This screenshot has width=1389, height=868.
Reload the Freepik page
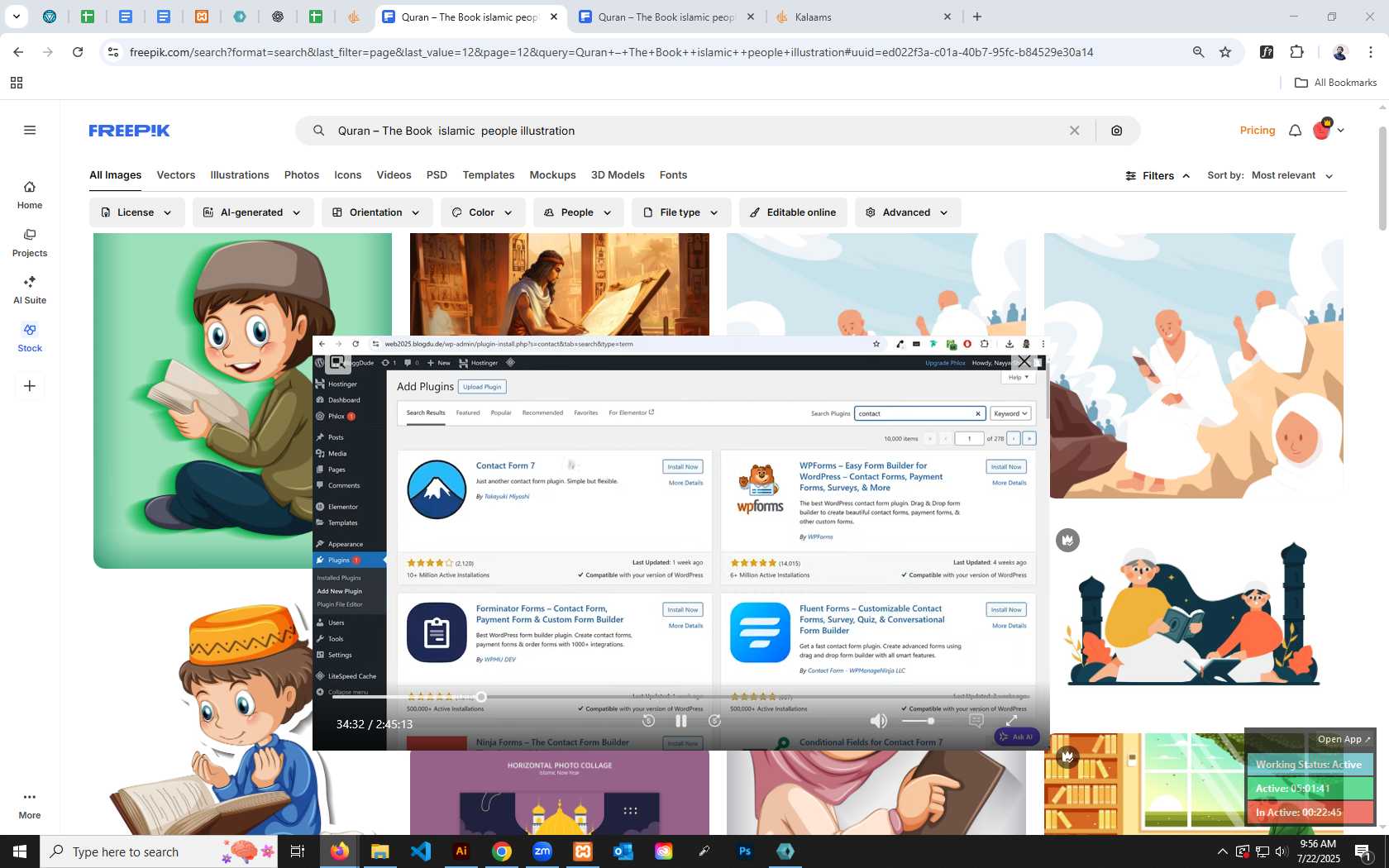[78, 52]
